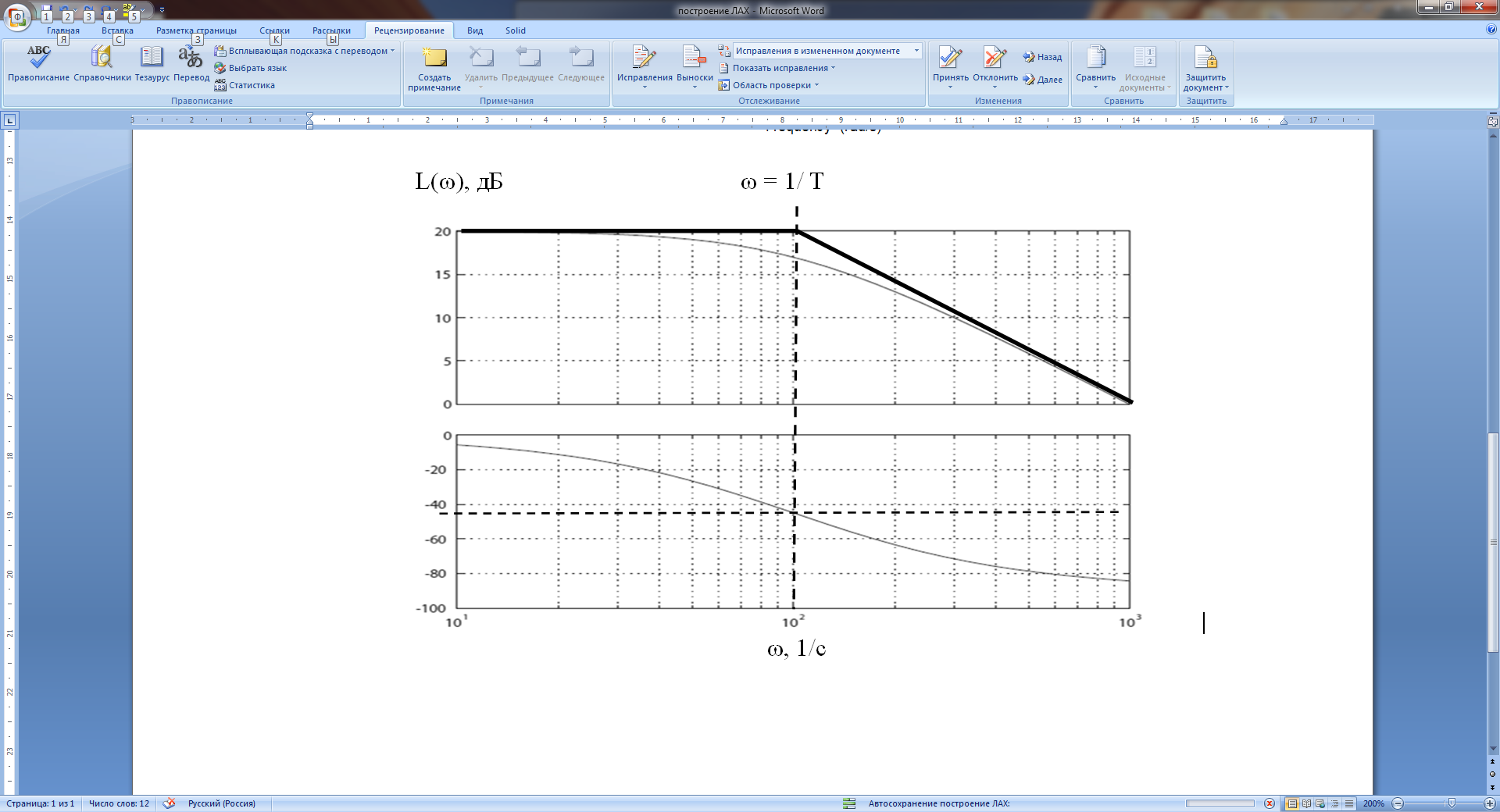Click the Next page double-arrow button
This screenshot has width=1500, height=812.
(x=1493, y=787)
